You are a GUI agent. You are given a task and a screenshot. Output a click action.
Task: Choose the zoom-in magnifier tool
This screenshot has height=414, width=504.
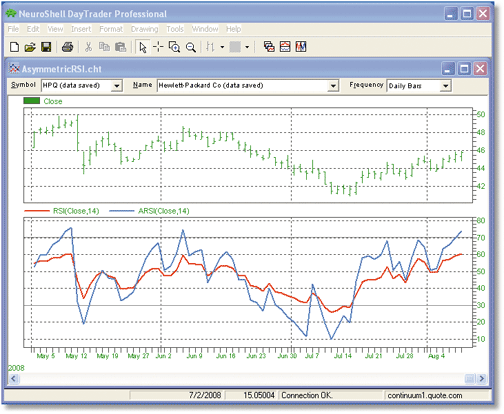(174, 47)
